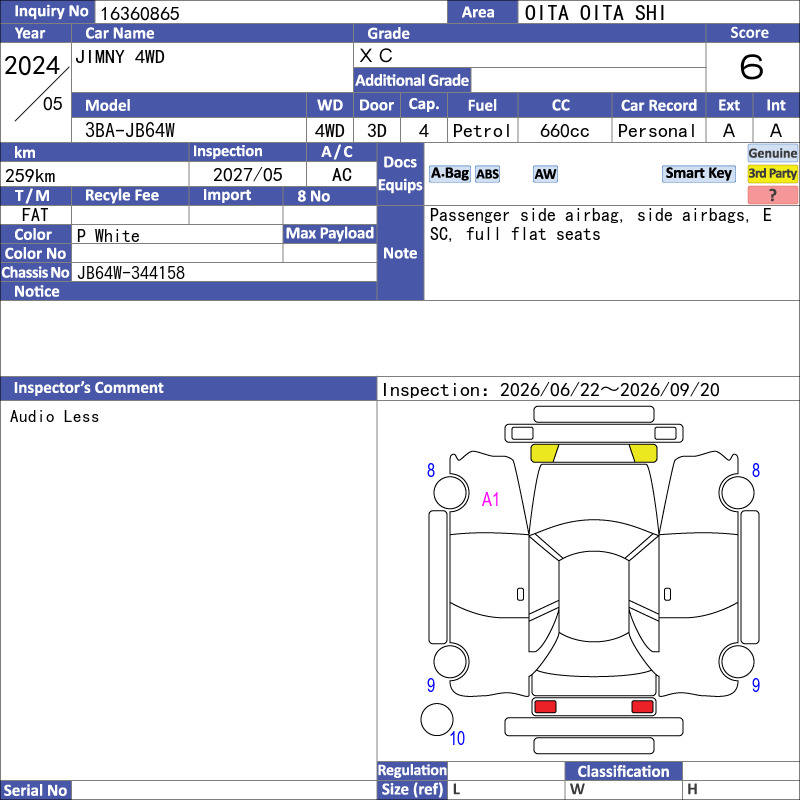This screenshot has width=800, height=800.
Task: Click the note text about airbags
Action: [x=601, y=224]
